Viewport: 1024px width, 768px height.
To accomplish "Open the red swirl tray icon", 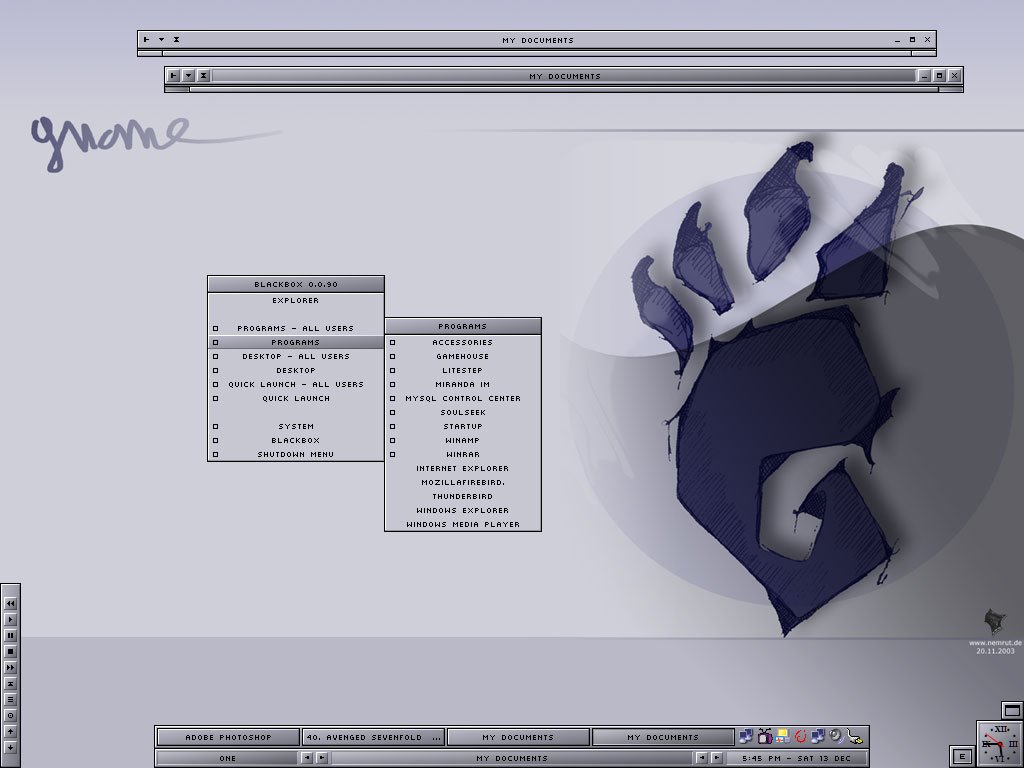I will [800, 737].
